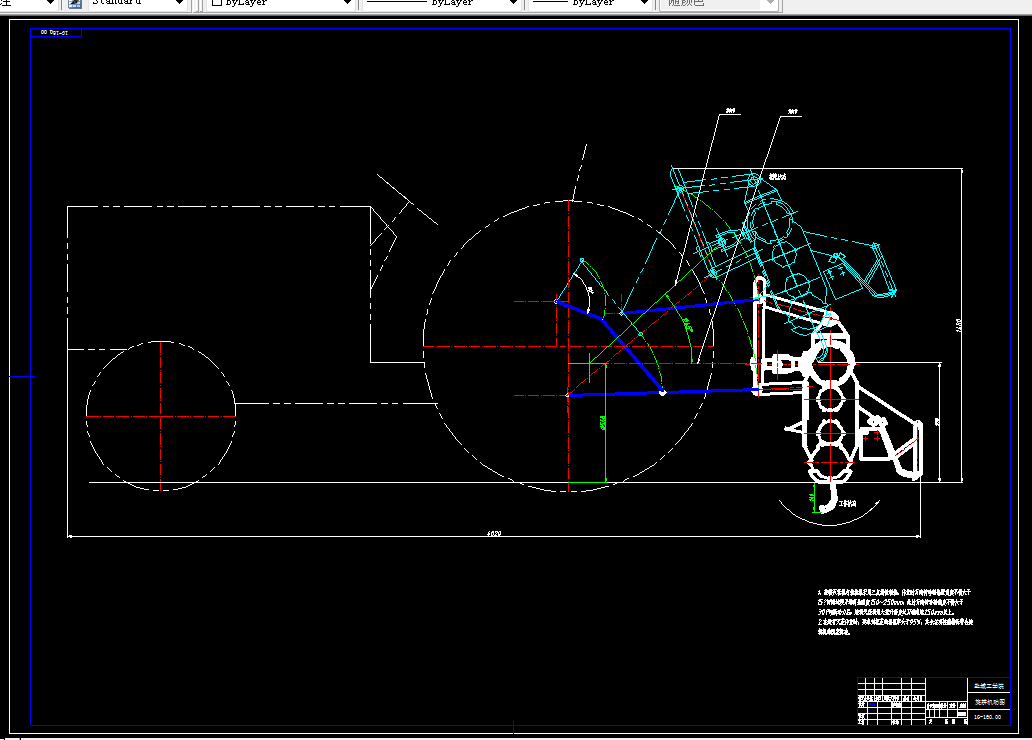Screen dimensions: 1032x740
Task: Click the text style manager icon
Action: 75,3
